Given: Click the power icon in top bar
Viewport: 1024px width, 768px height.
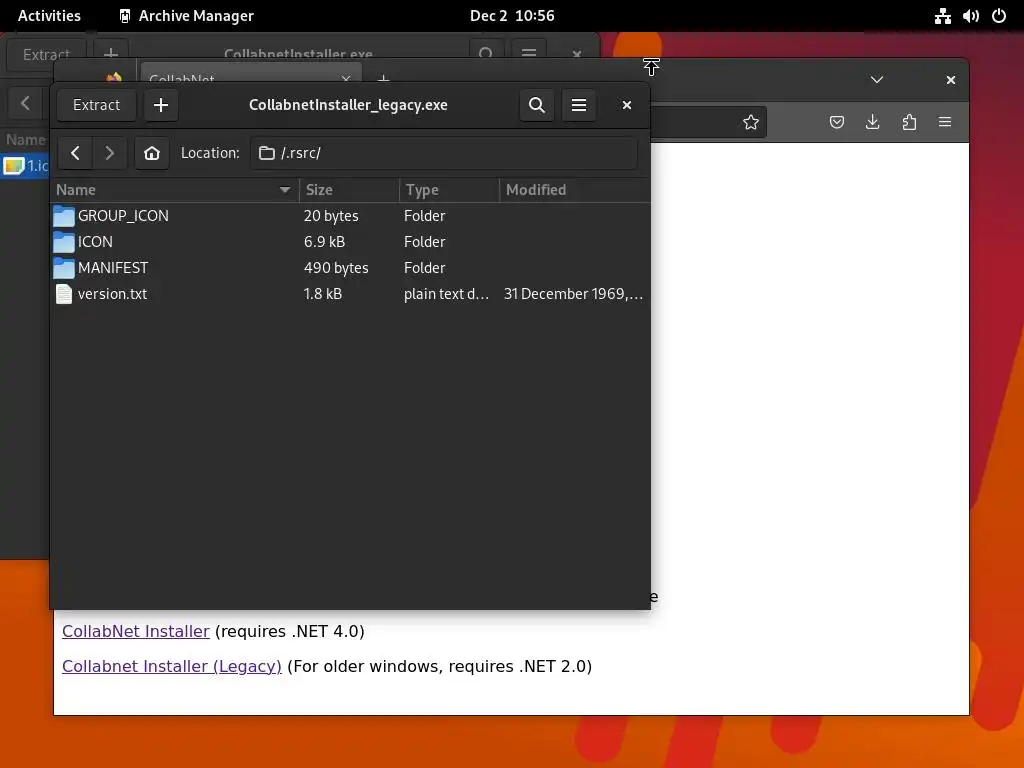Looking at the screenshot, I should tap(999, 16).
